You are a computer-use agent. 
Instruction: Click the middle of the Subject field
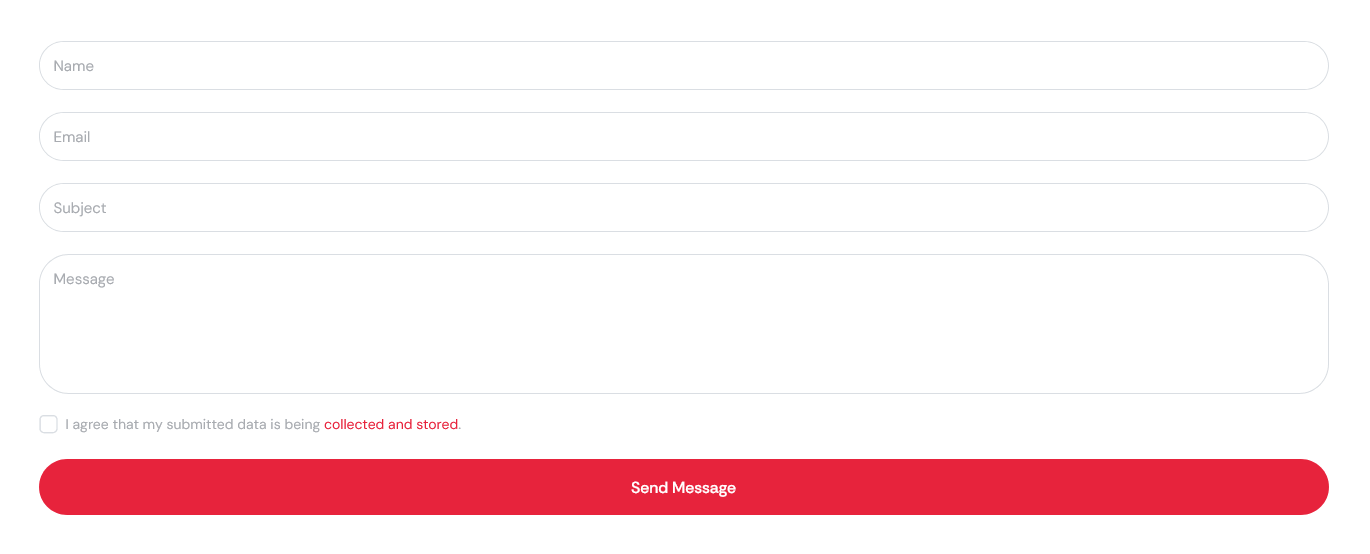pyautogui.click(x=683, y=208)
